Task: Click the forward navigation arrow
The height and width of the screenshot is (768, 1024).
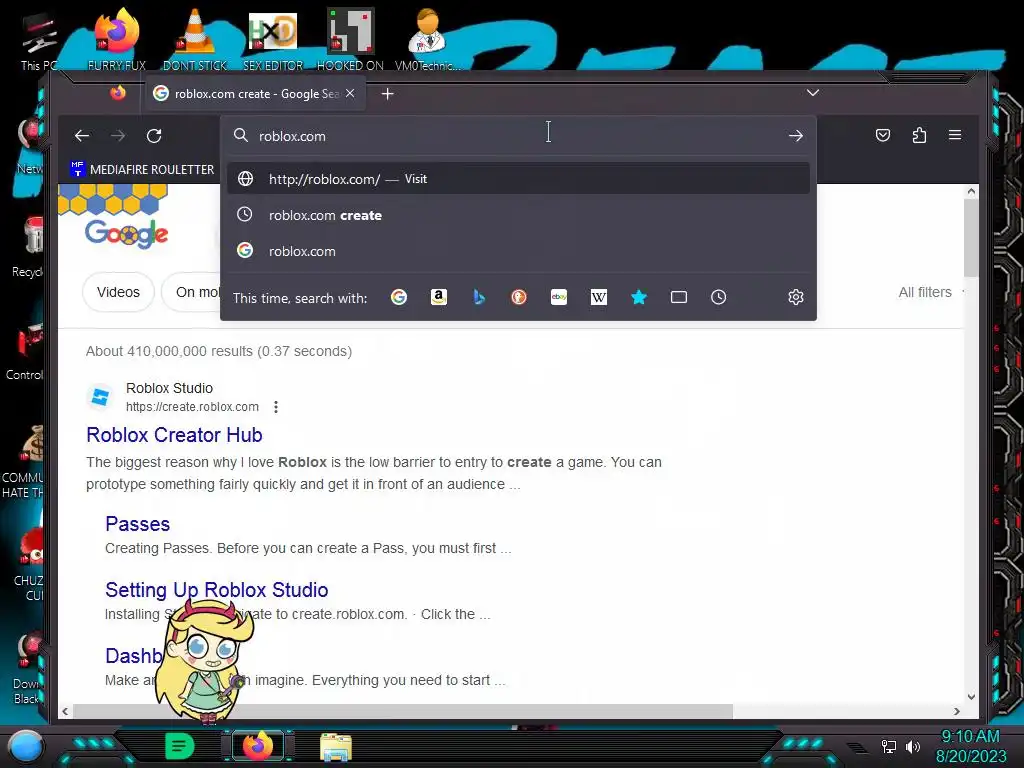Action: click(x=118, y=136)
